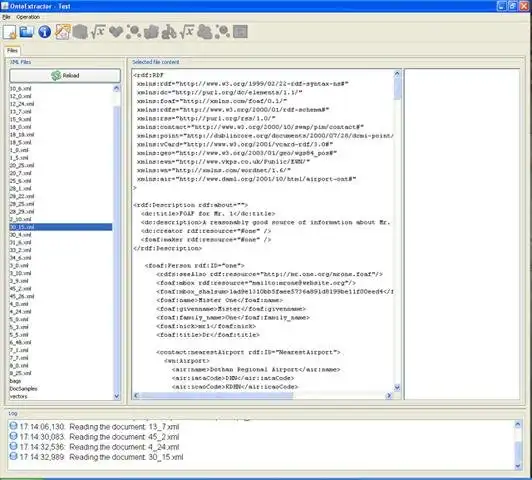This screenshot has height=480, width=532.
Task: Click the file content horizontal scrollbar thumb
Action: point(216,396)
